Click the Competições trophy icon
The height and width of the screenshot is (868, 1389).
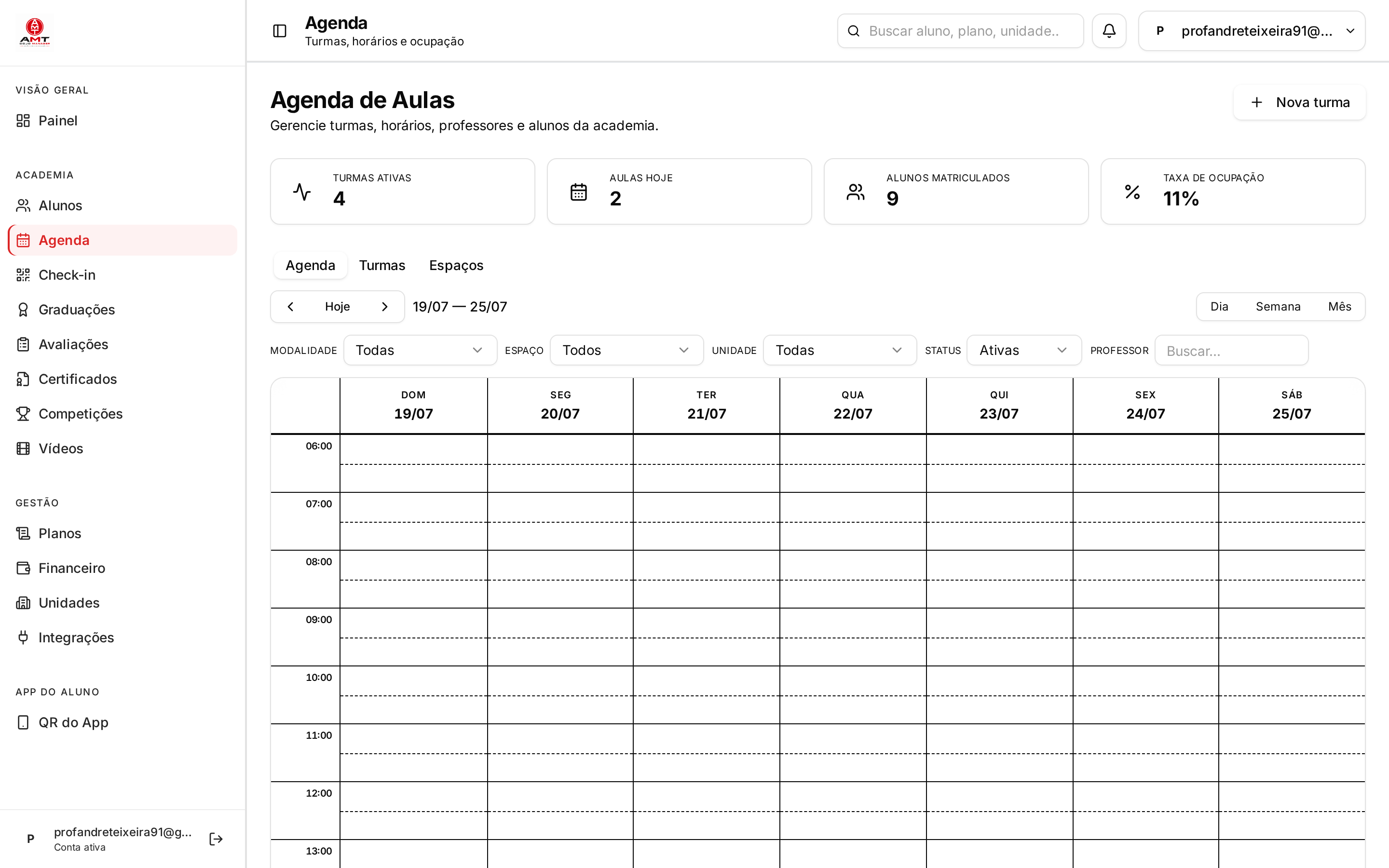tap(23, 414)
